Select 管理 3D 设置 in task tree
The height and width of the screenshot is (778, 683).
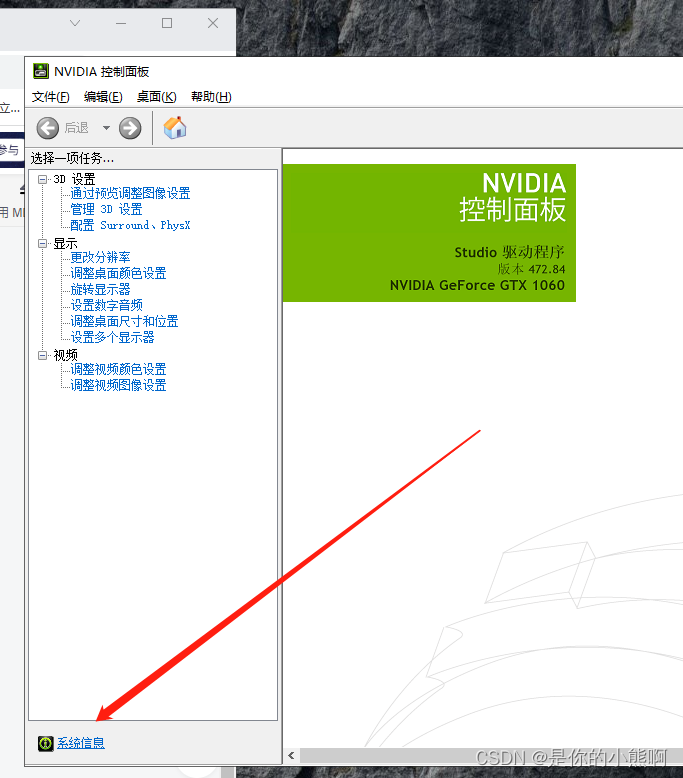click(106, 209)
